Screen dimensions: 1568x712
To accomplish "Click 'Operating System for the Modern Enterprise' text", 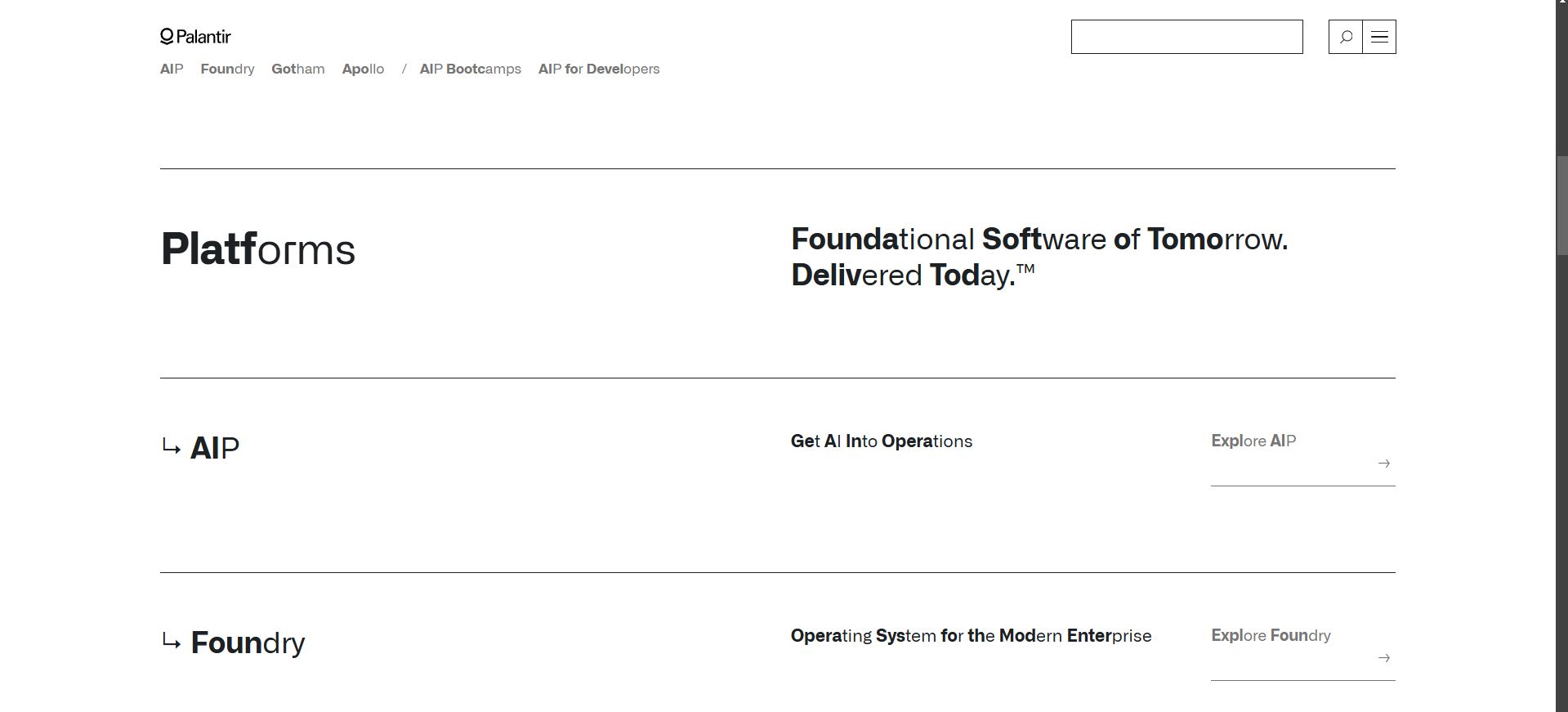I will (971, 636).
